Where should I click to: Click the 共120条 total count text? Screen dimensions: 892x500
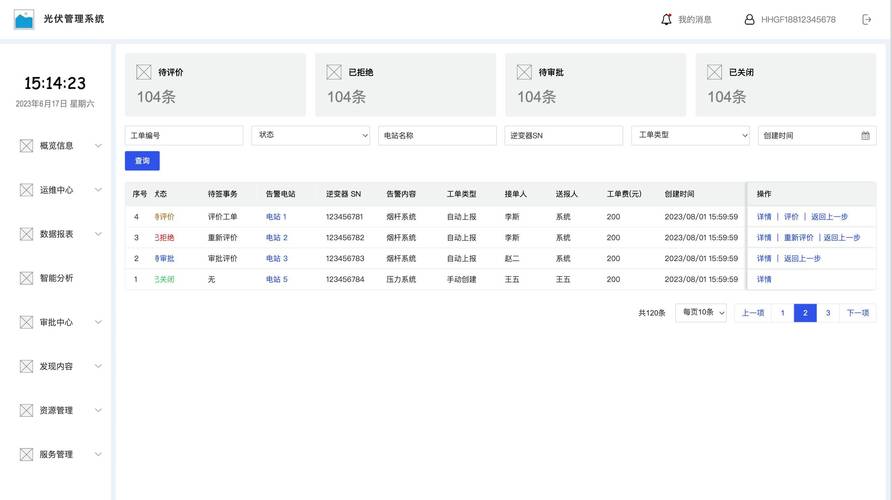click(651, 313)
